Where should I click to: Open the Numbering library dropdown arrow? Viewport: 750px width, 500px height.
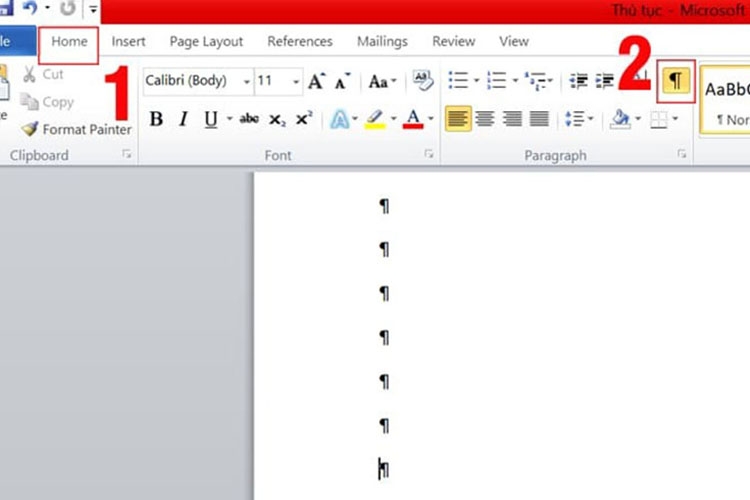(515, 81)
